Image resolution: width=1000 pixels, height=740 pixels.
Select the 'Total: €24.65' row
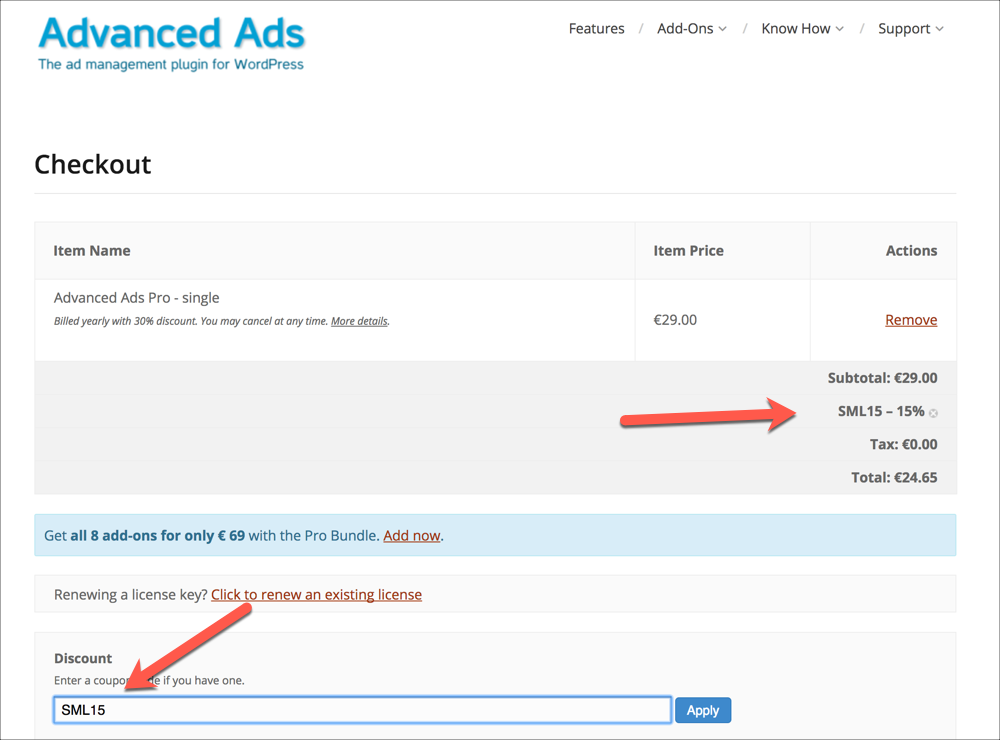[x=496, y=478]
